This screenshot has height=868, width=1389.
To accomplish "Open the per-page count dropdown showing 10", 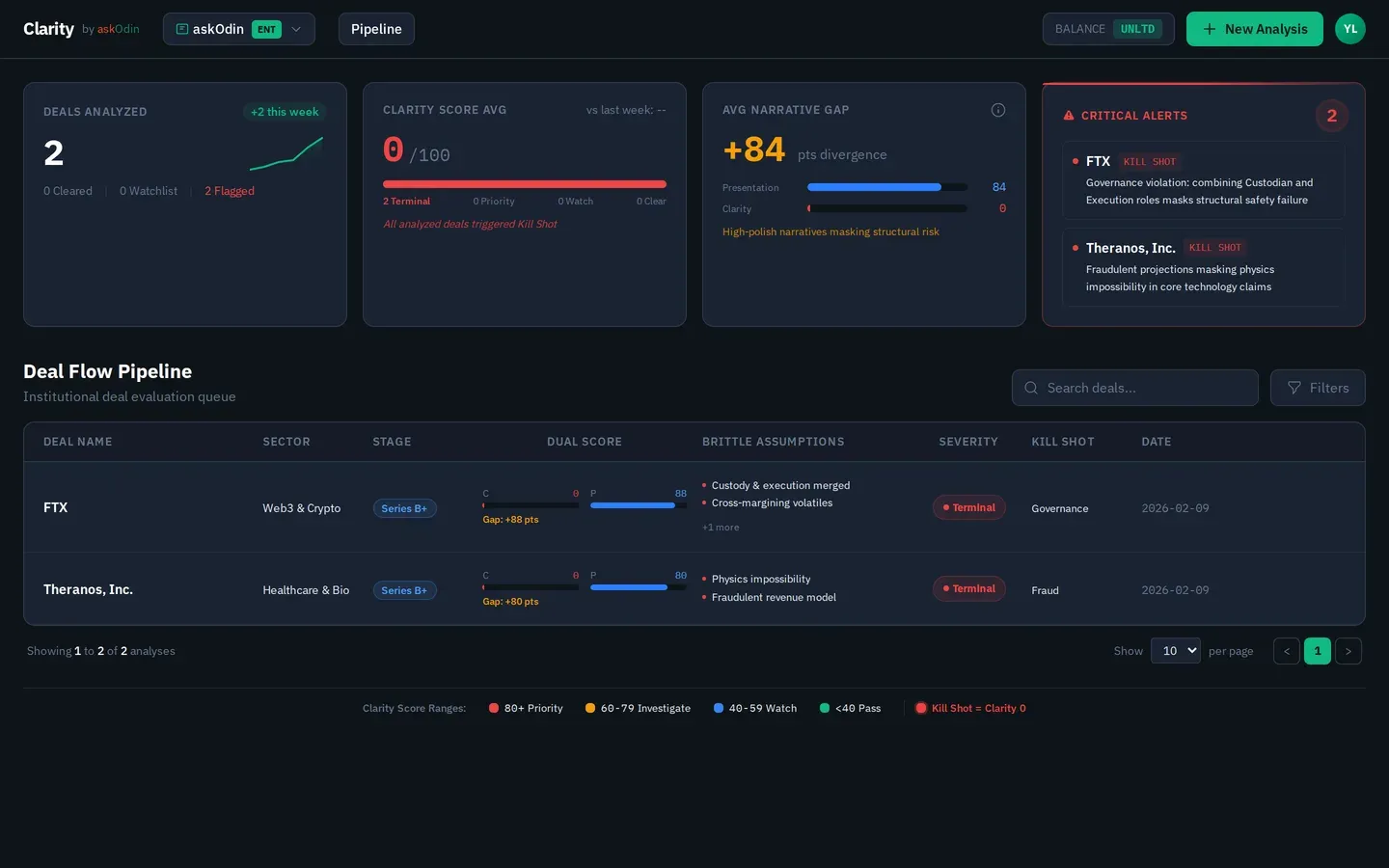I will pyautogui.click(x=1175, y=651).
